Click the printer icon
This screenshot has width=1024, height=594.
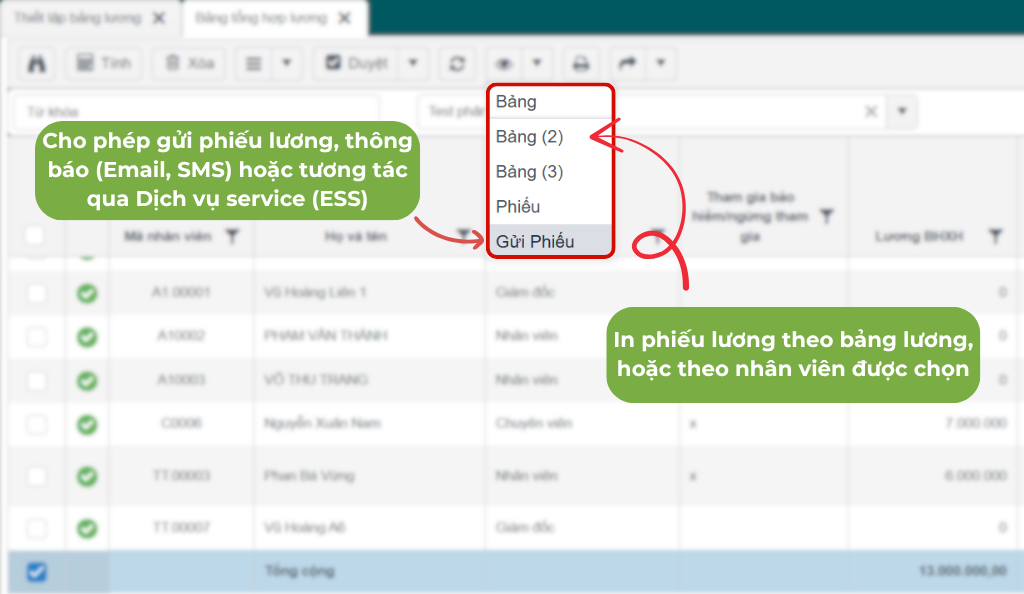(581, 63)
